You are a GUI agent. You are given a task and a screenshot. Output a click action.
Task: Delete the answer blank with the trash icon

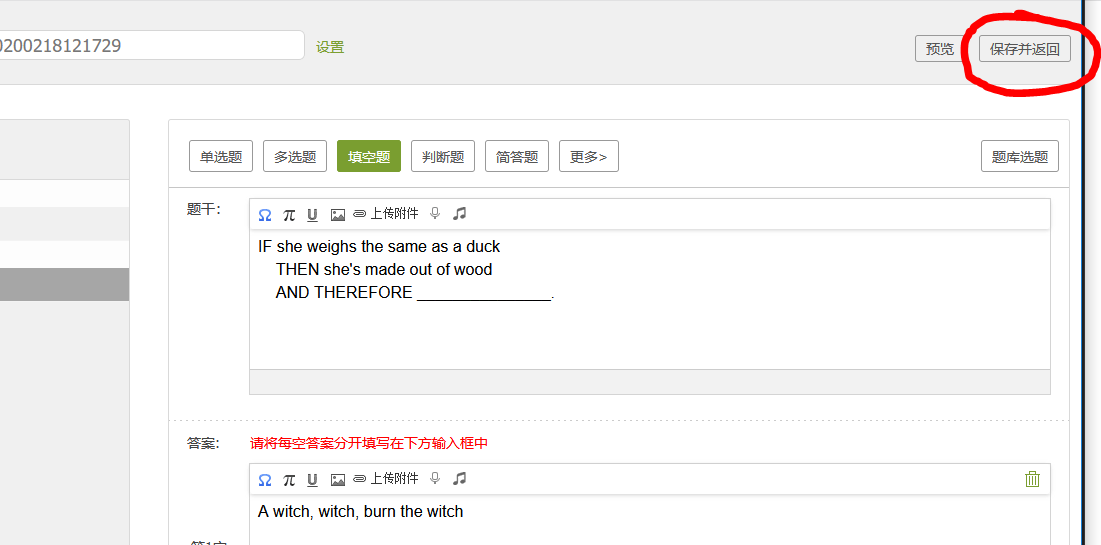pos(1032,479)
